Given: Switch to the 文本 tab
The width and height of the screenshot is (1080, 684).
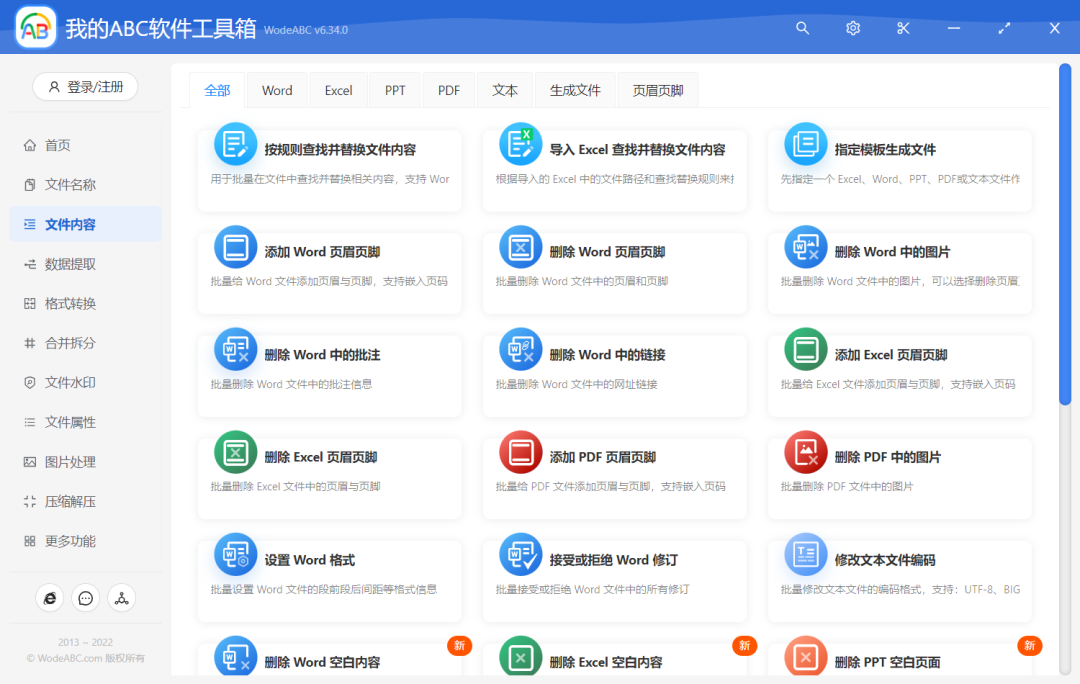Looking at the screenshot, I should tap(505, 90).
